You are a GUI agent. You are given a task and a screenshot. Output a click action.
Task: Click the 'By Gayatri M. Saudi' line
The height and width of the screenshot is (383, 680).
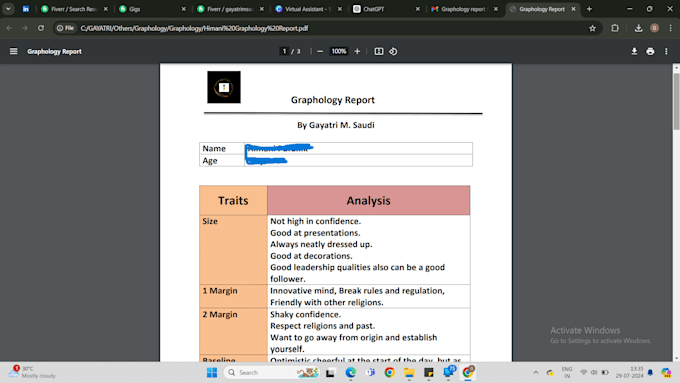336,125
